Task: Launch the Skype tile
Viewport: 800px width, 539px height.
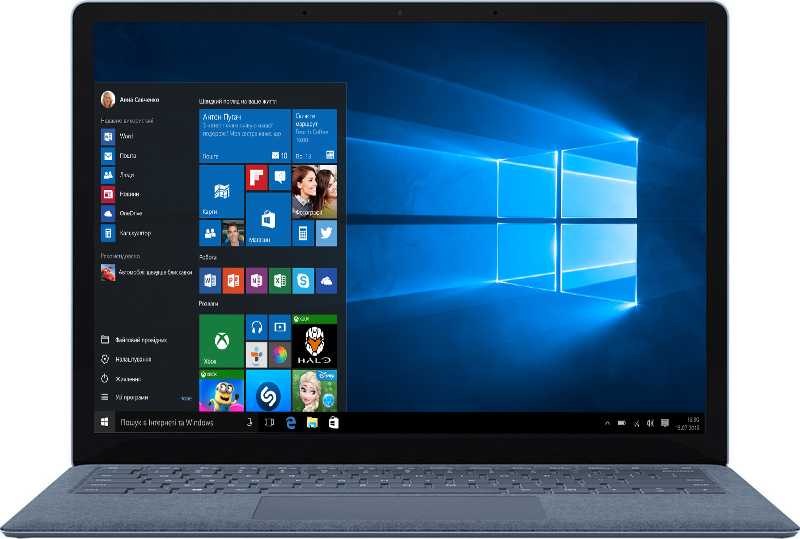Action: pyautogui.click(x=303, y=281)
